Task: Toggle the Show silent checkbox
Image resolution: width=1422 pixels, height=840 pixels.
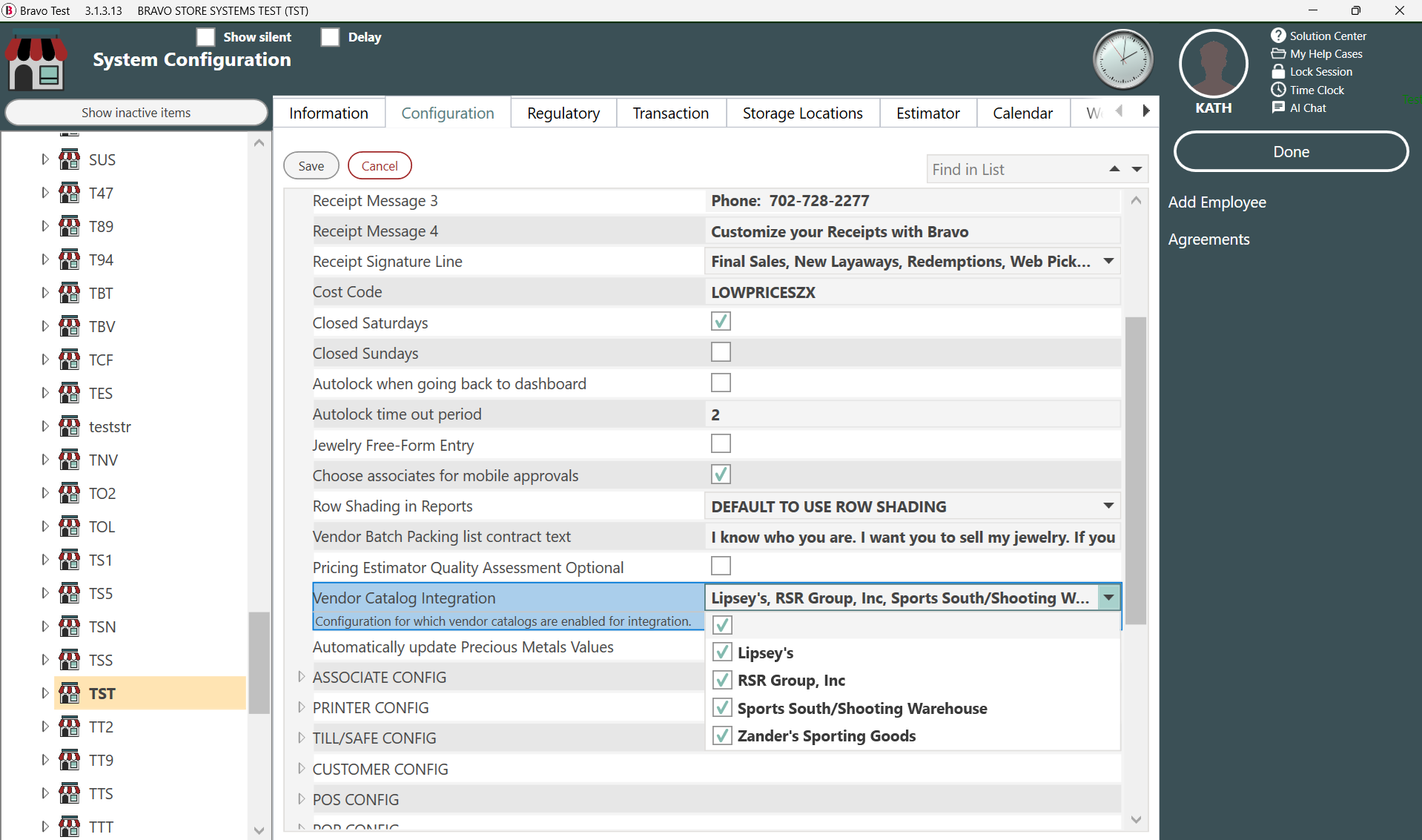Action: click(x=205, y=37)
